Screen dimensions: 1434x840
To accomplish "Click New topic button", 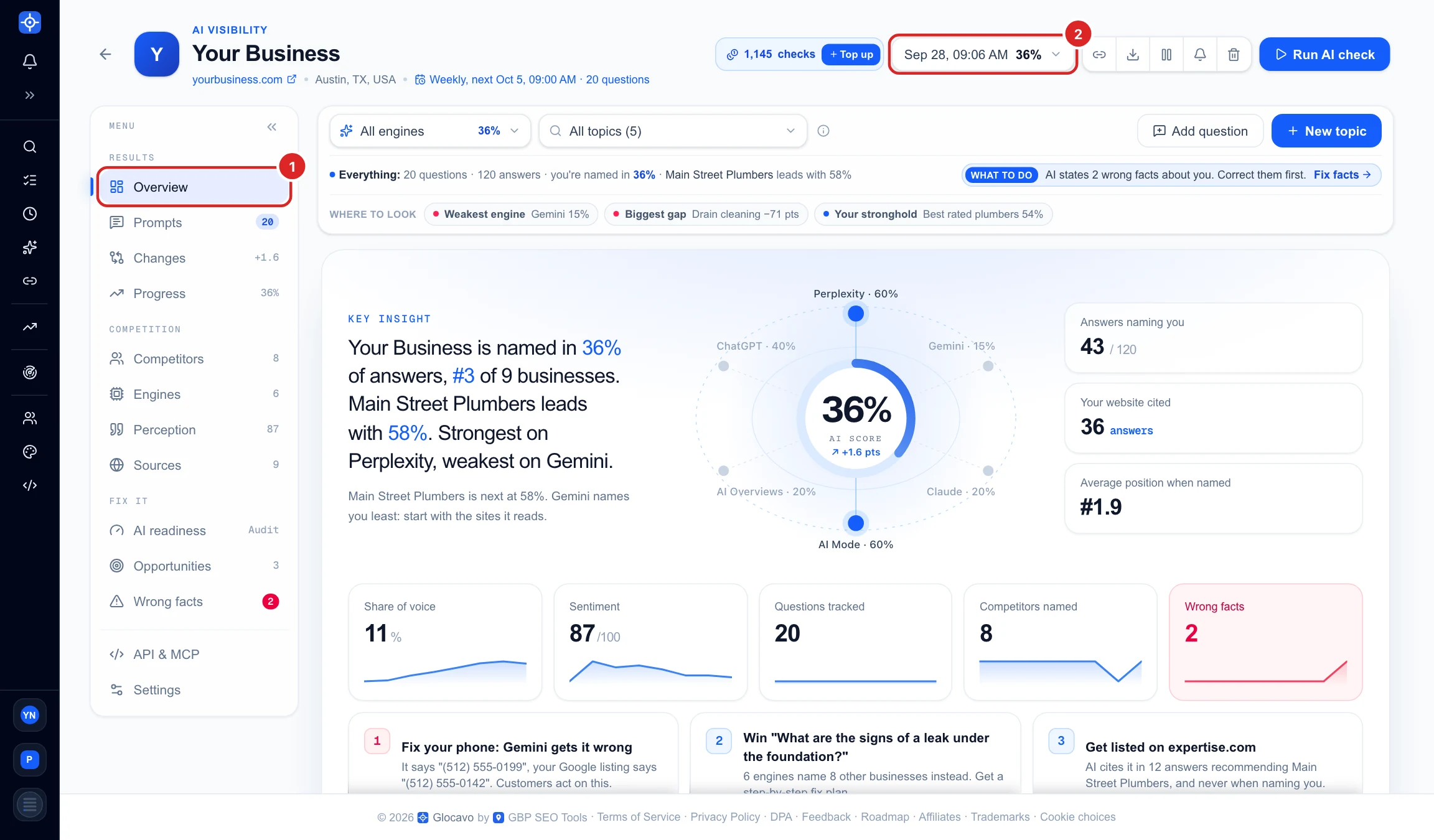I will coord(1326,131).
